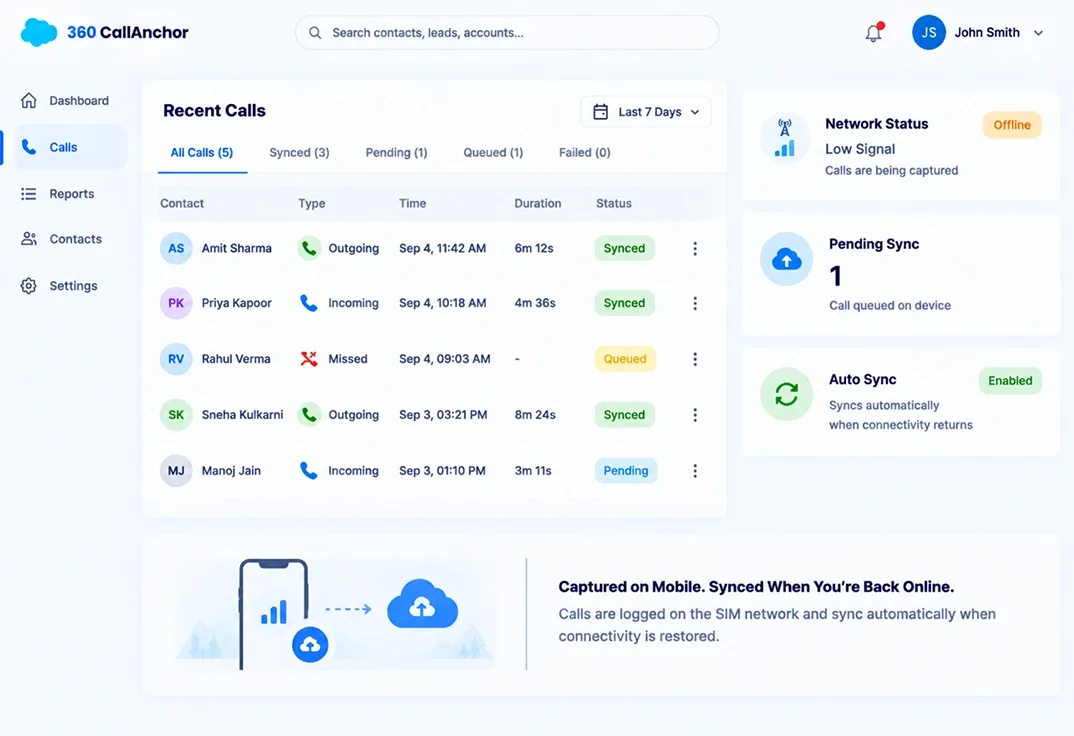Open the Last 7 Days date dropdown
The height and width of the screenshot is (736, 1074).
pyautogui.click(x=646, y=112)
